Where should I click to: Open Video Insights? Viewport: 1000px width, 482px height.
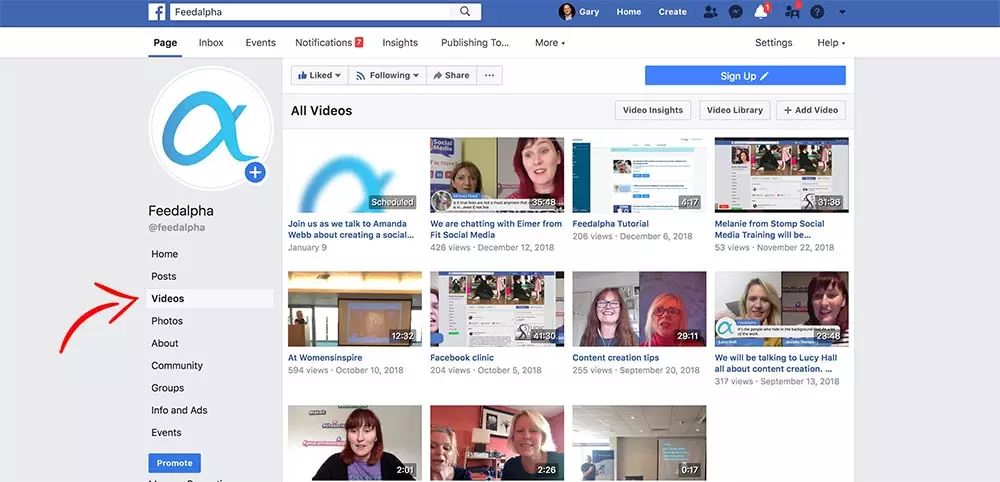coord(652,110)
